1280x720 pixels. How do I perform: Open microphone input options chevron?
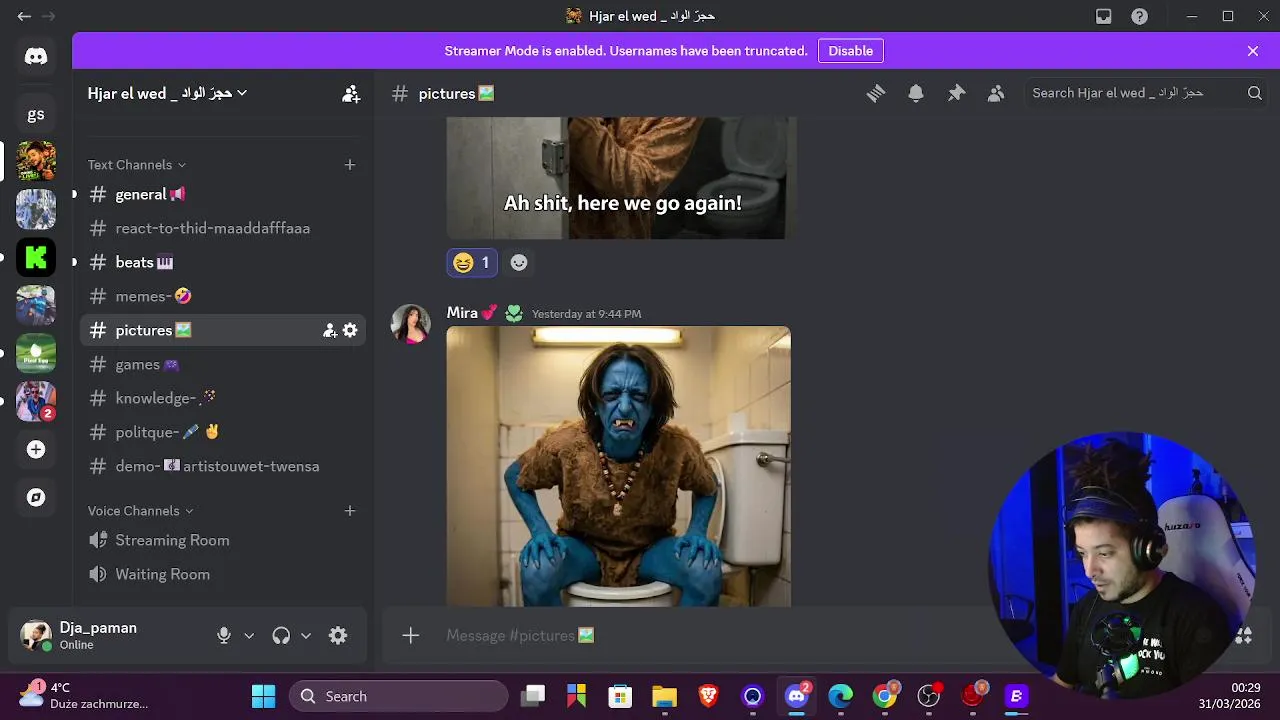point(249,636)
